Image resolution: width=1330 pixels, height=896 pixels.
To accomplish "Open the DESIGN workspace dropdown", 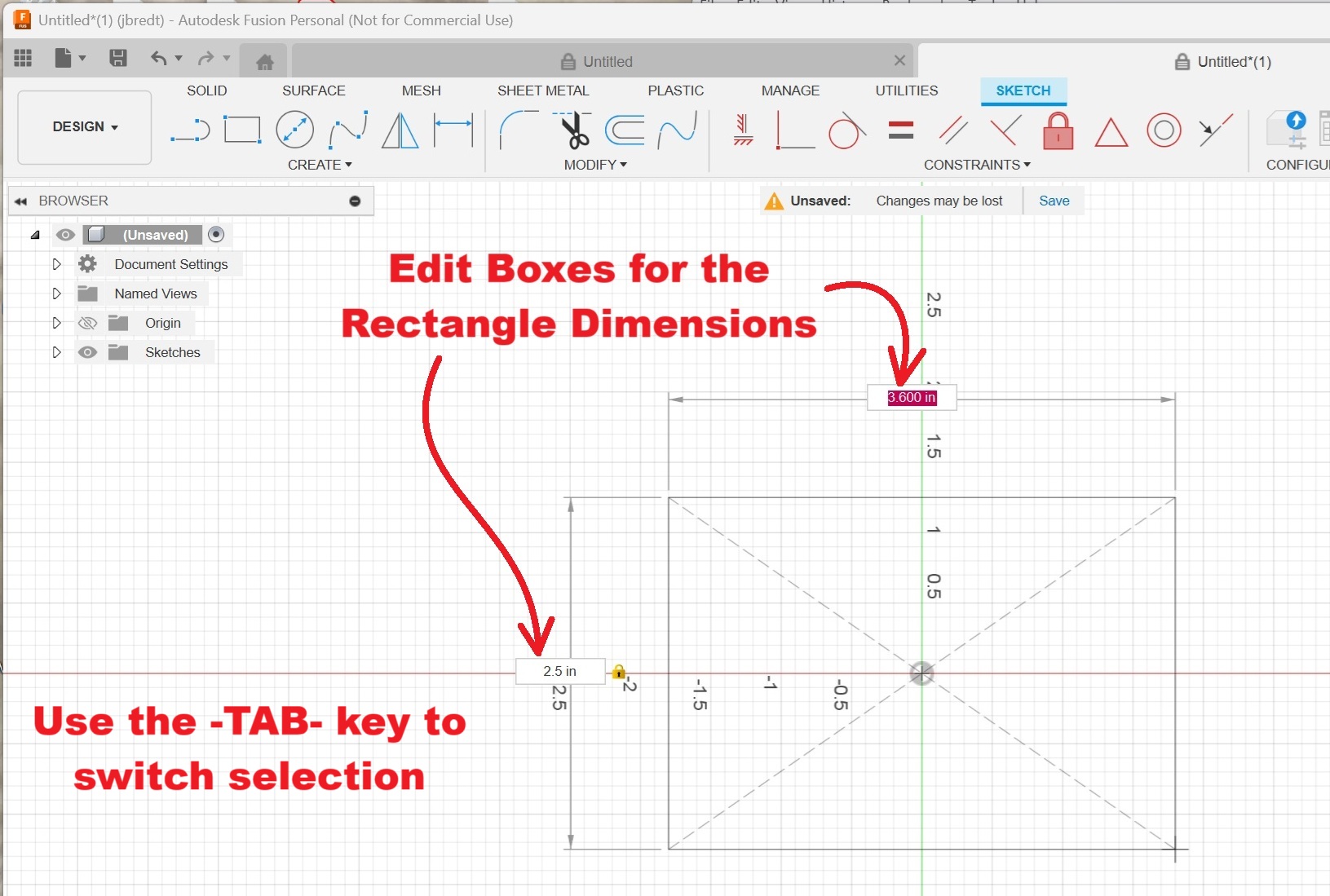I will point(85,127).
